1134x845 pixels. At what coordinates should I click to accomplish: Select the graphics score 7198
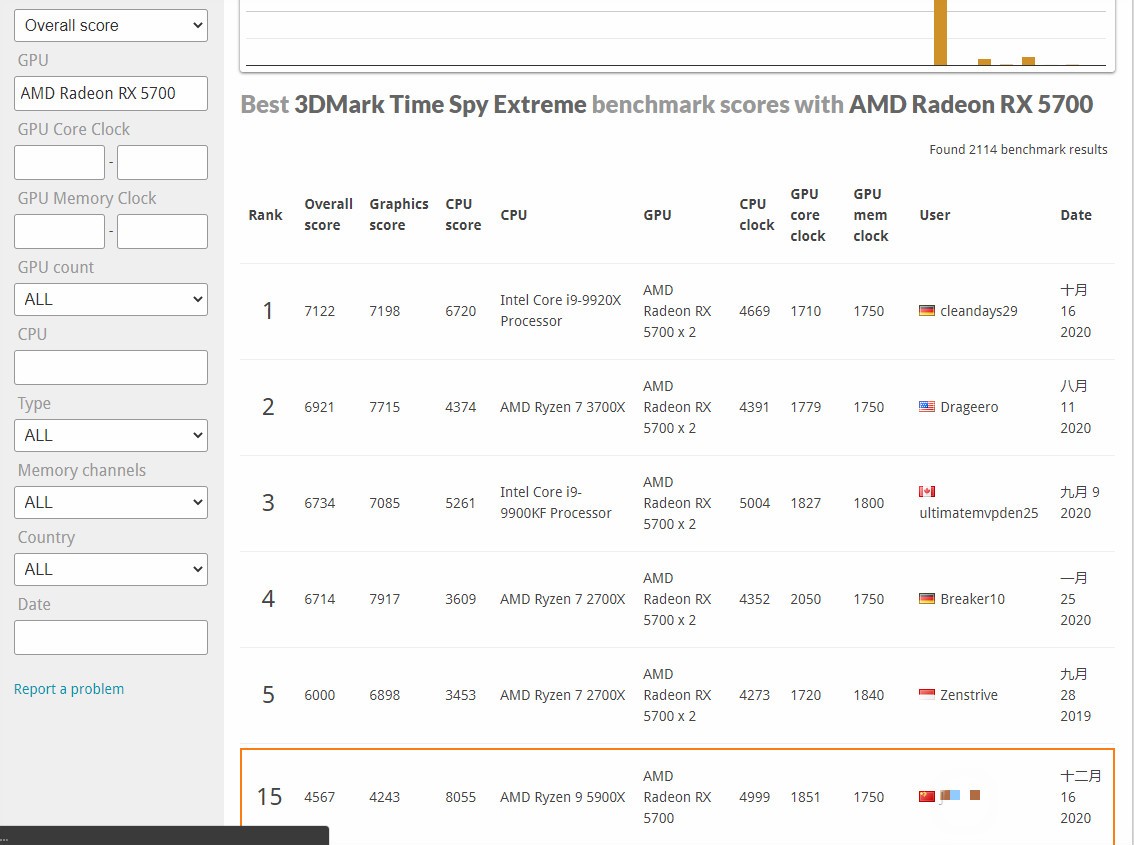point(385,311)
